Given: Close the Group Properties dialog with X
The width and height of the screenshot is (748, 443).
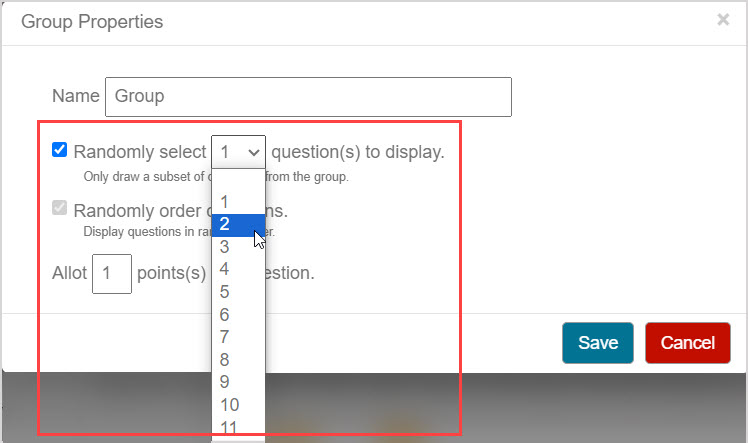Looking at the screenshot, I should point(723,19).
